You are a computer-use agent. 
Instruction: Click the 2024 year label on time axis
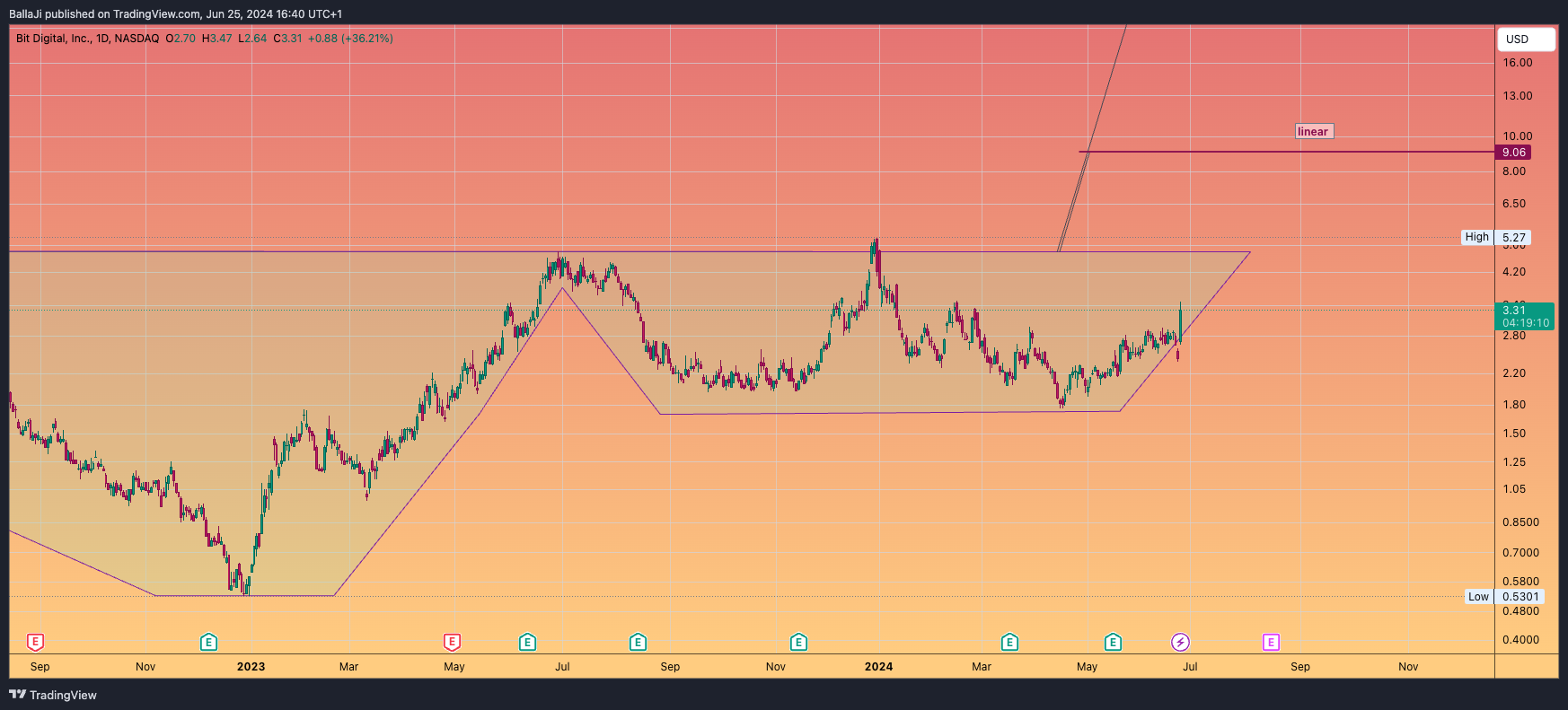click(x=878, y=666)
